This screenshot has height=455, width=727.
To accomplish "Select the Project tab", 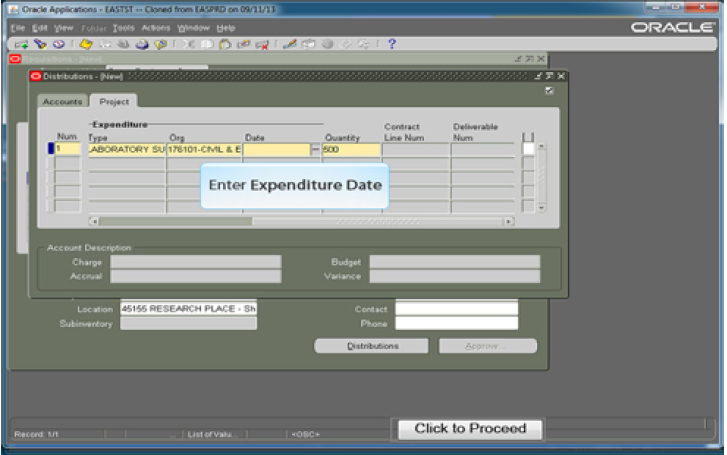I will [x=114, y=102].
